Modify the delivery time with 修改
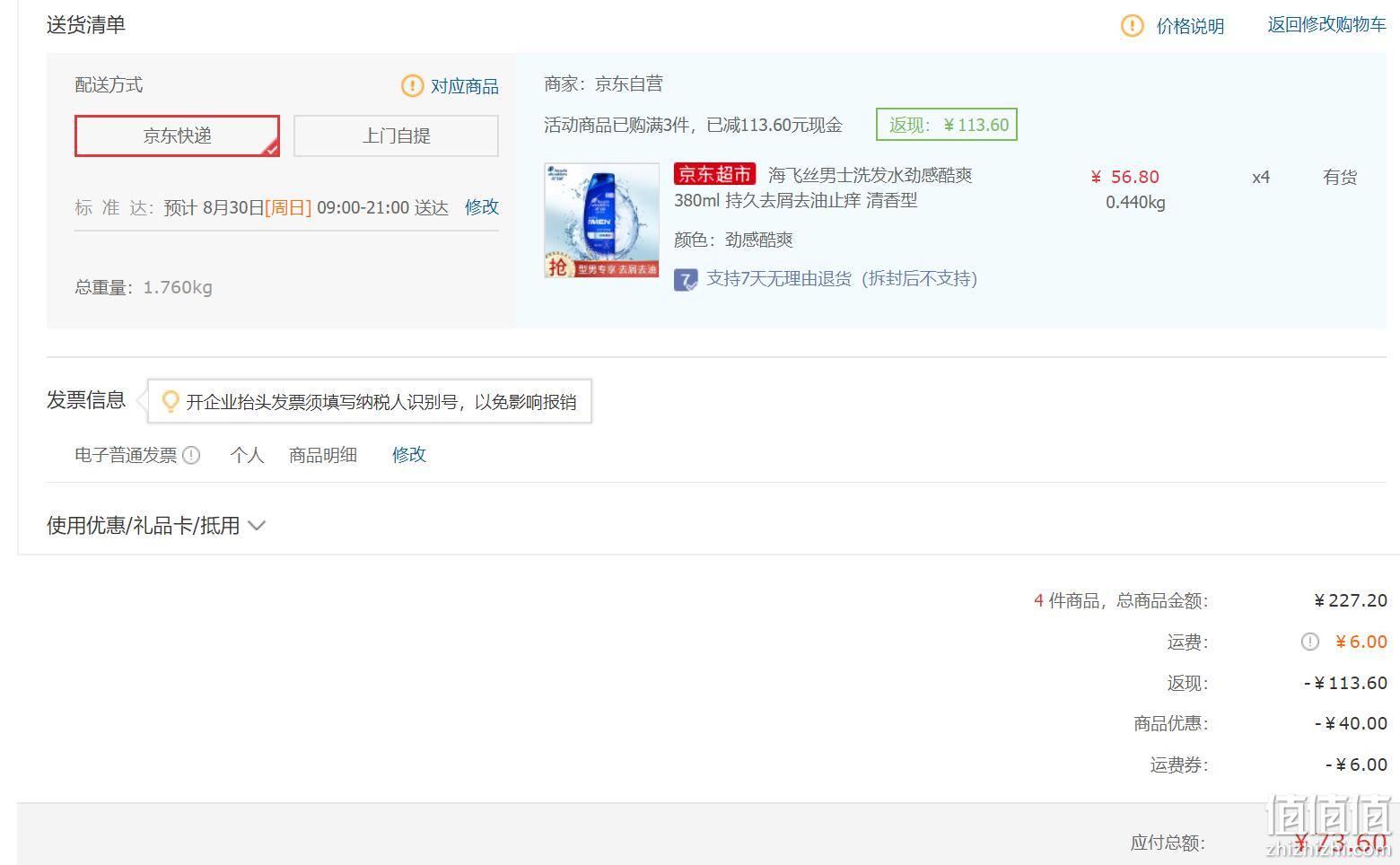 click(x=482, y=207)
